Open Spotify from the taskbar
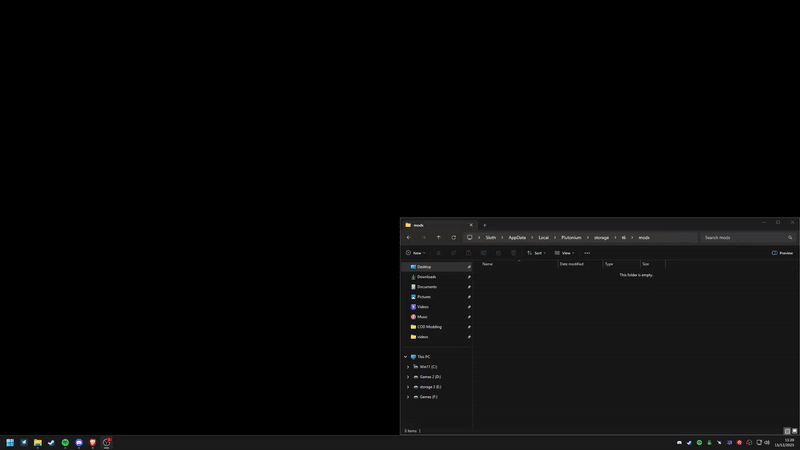The height and width of the screenshot is (450, 800). pos(65,443)
